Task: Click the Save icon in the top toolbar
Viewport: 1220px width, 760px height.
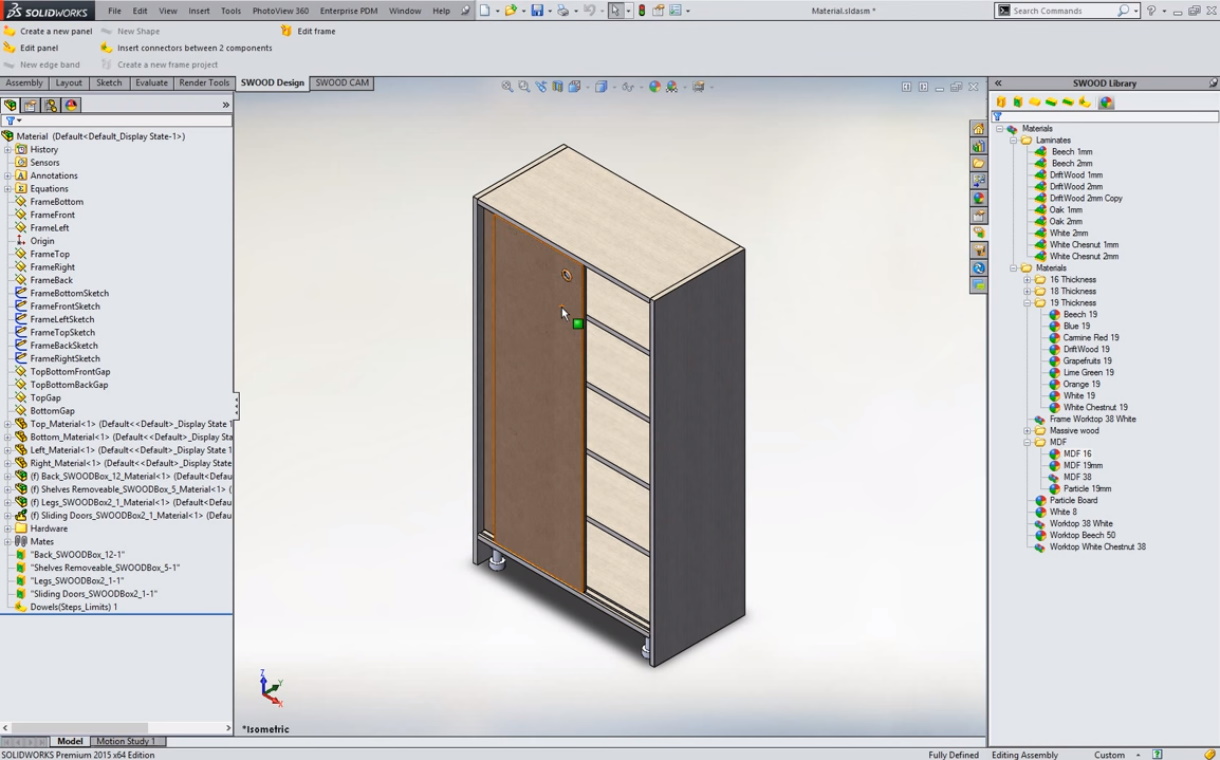Action: (x=537, y=11)
